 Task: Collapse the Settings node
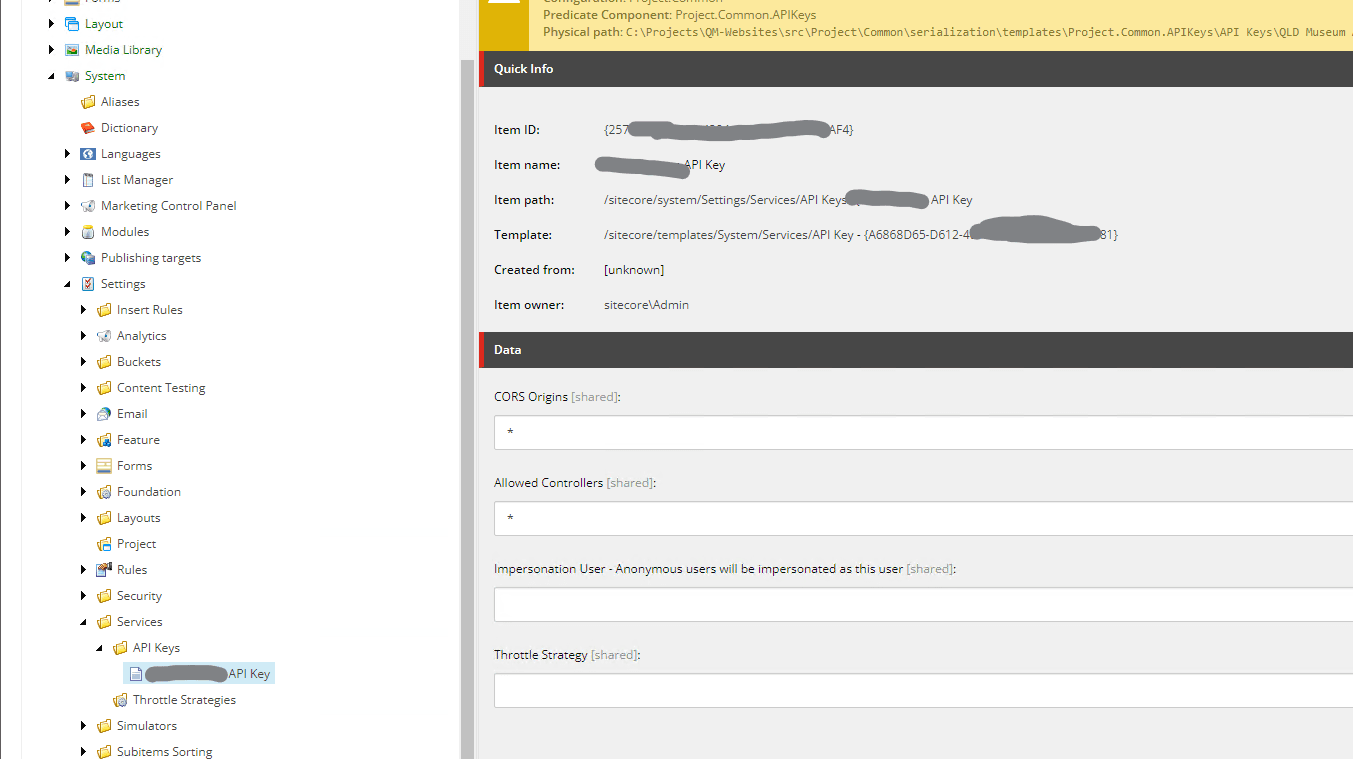68,284
